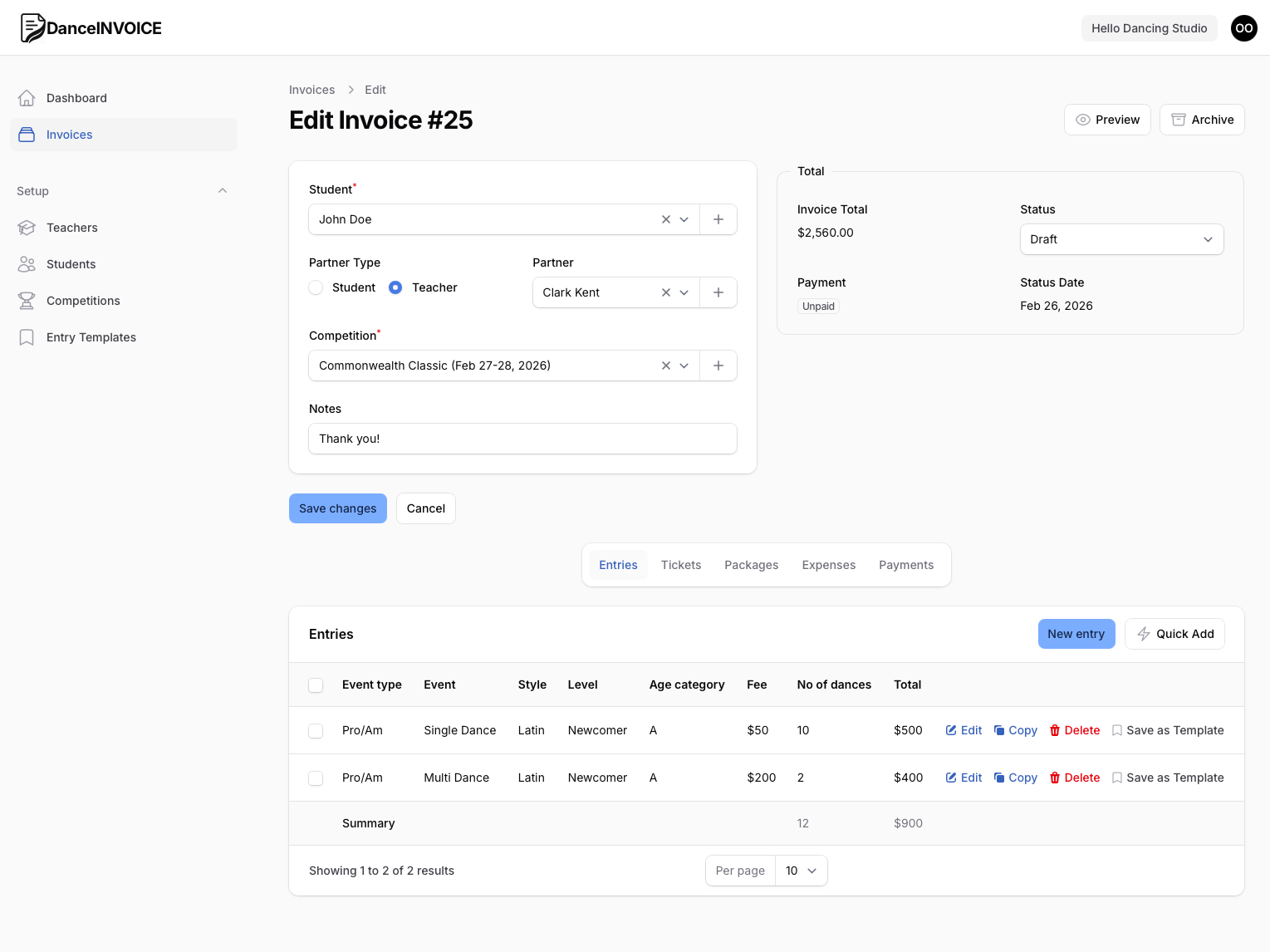Open the Teachers page from sidebar

point(72,228)
